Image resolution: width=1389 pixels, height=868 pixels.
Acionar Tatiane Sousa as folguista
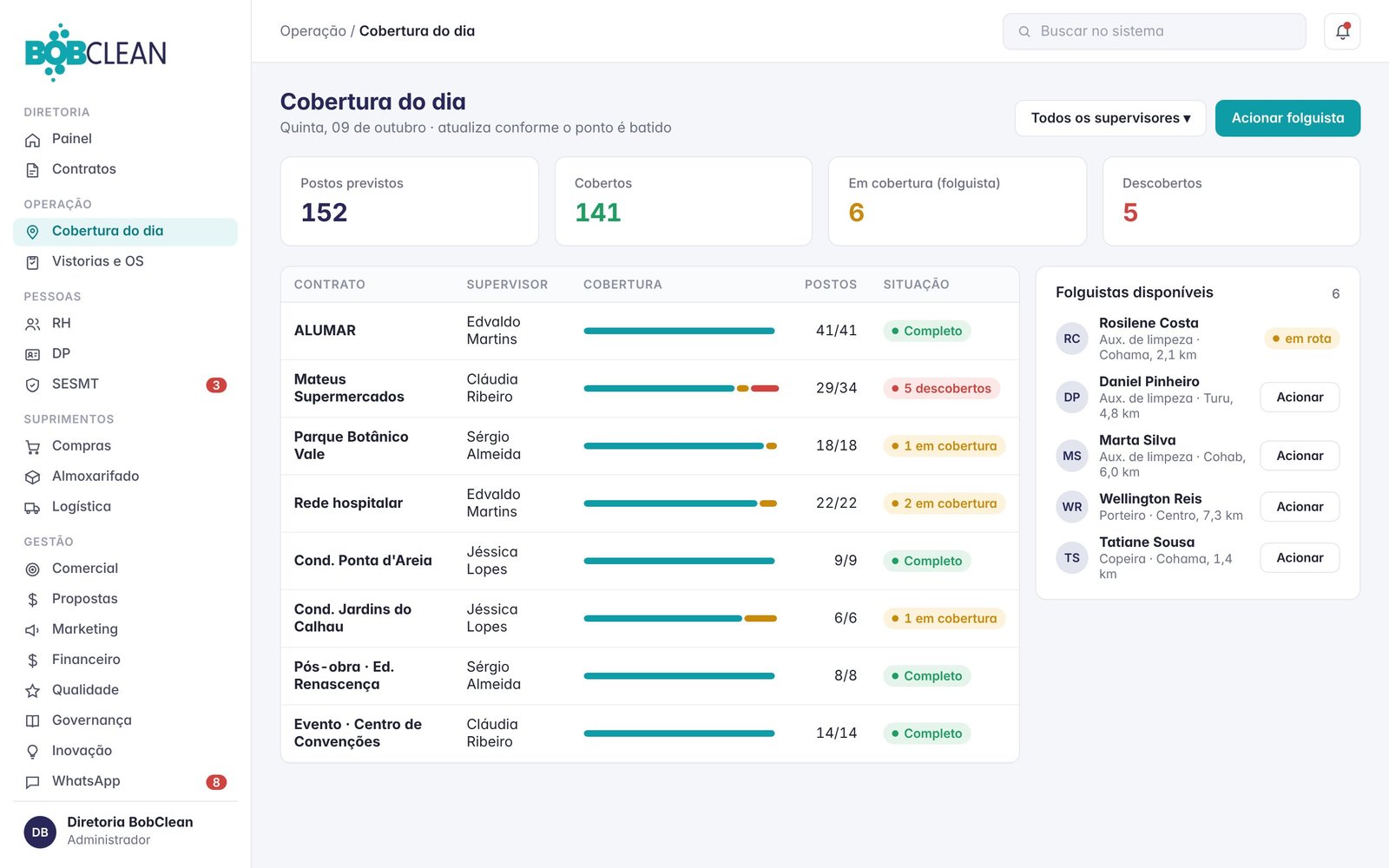pyautogui.click(x=1300, y=558)
